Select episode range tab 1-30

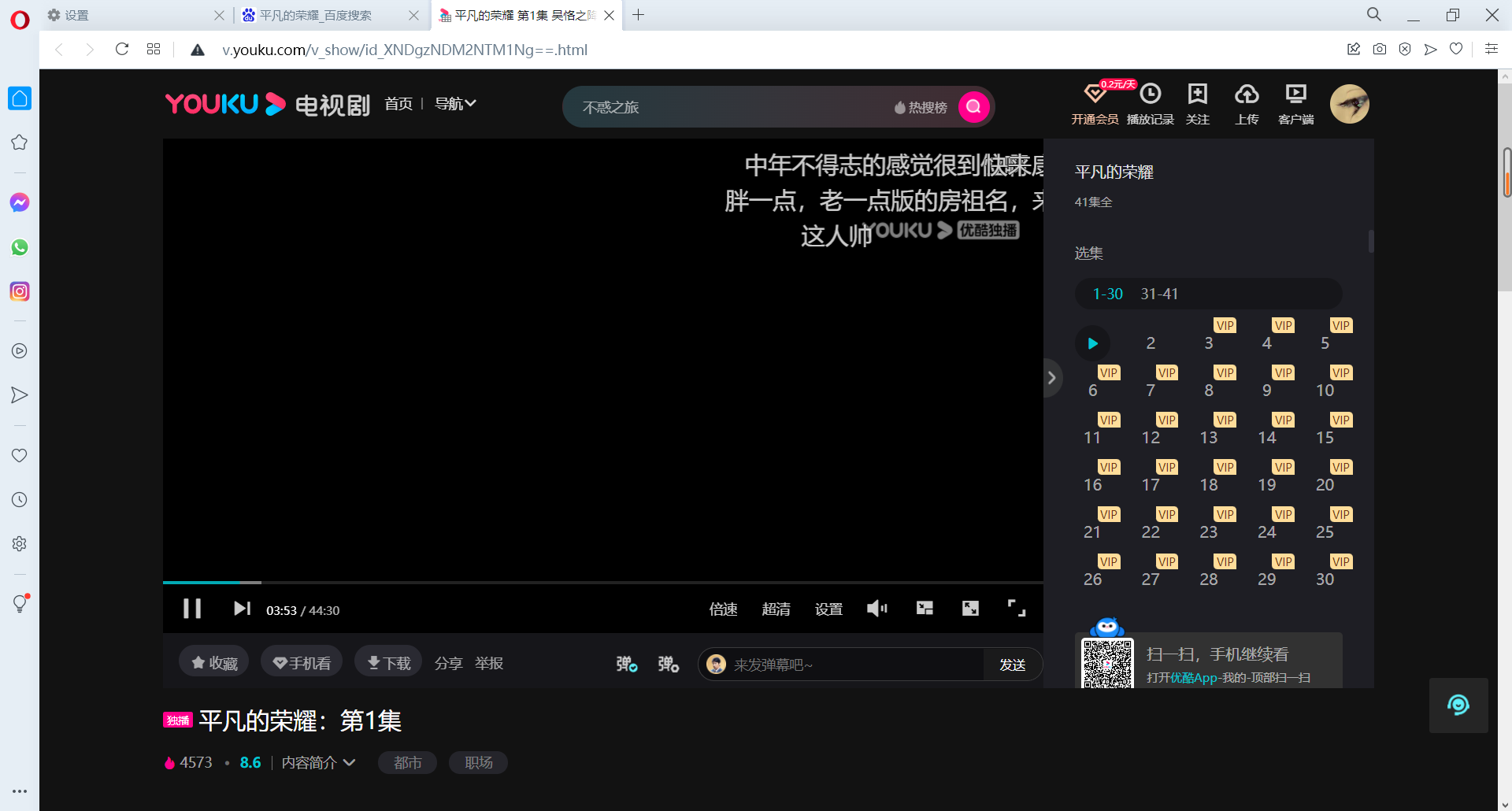pos(1107,294)
